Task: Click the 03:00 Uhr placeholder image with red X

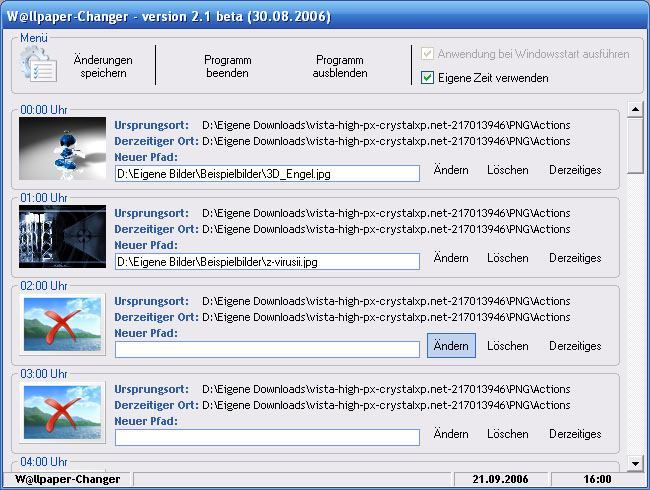Action: click(x=63, y=412)
